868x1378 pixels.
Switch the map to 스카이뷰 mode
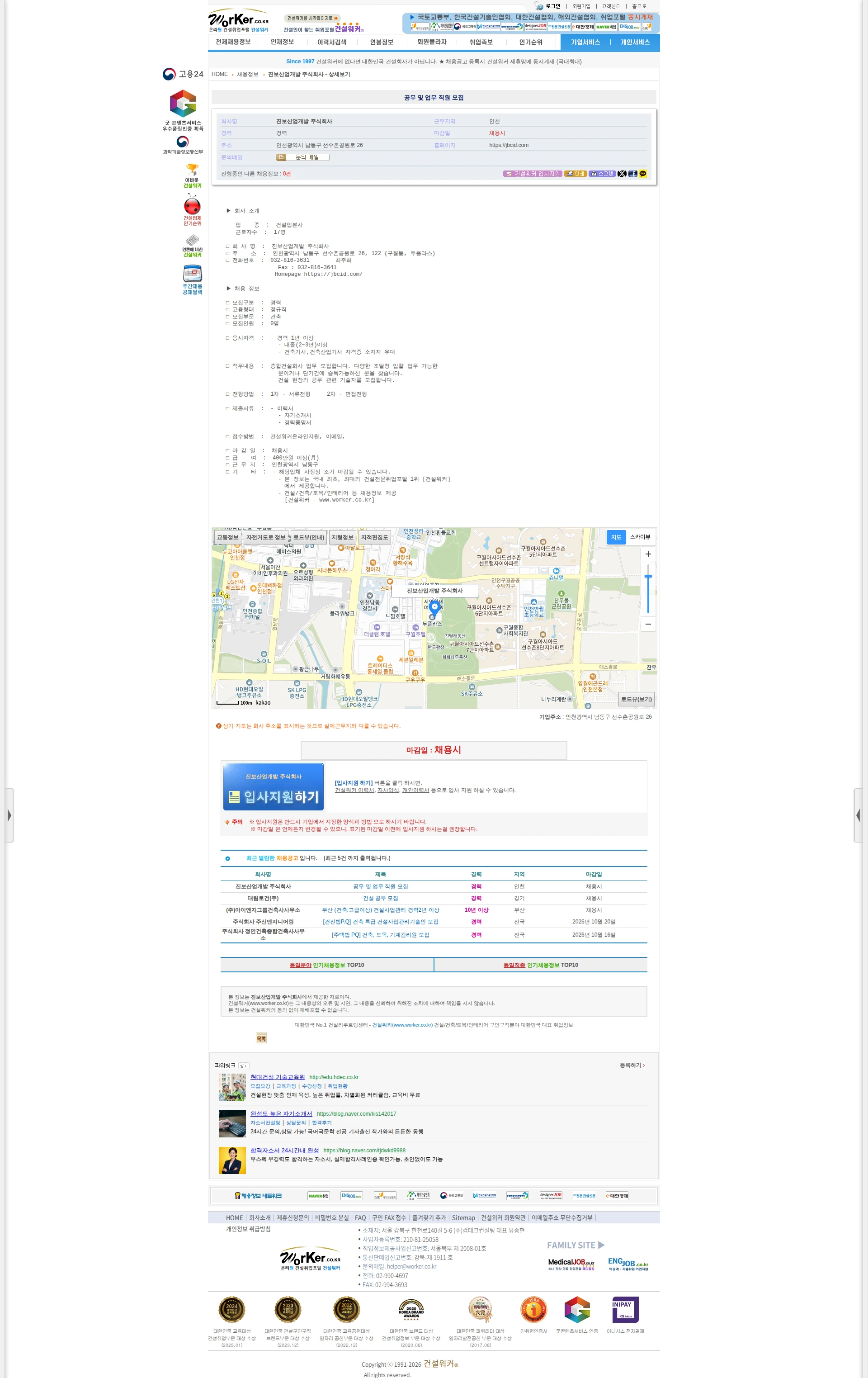[640, 537]
